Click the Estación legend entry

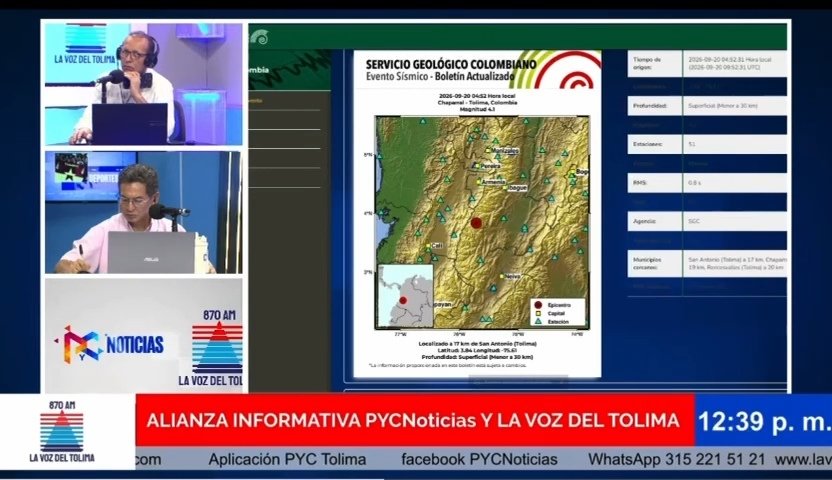552,321
